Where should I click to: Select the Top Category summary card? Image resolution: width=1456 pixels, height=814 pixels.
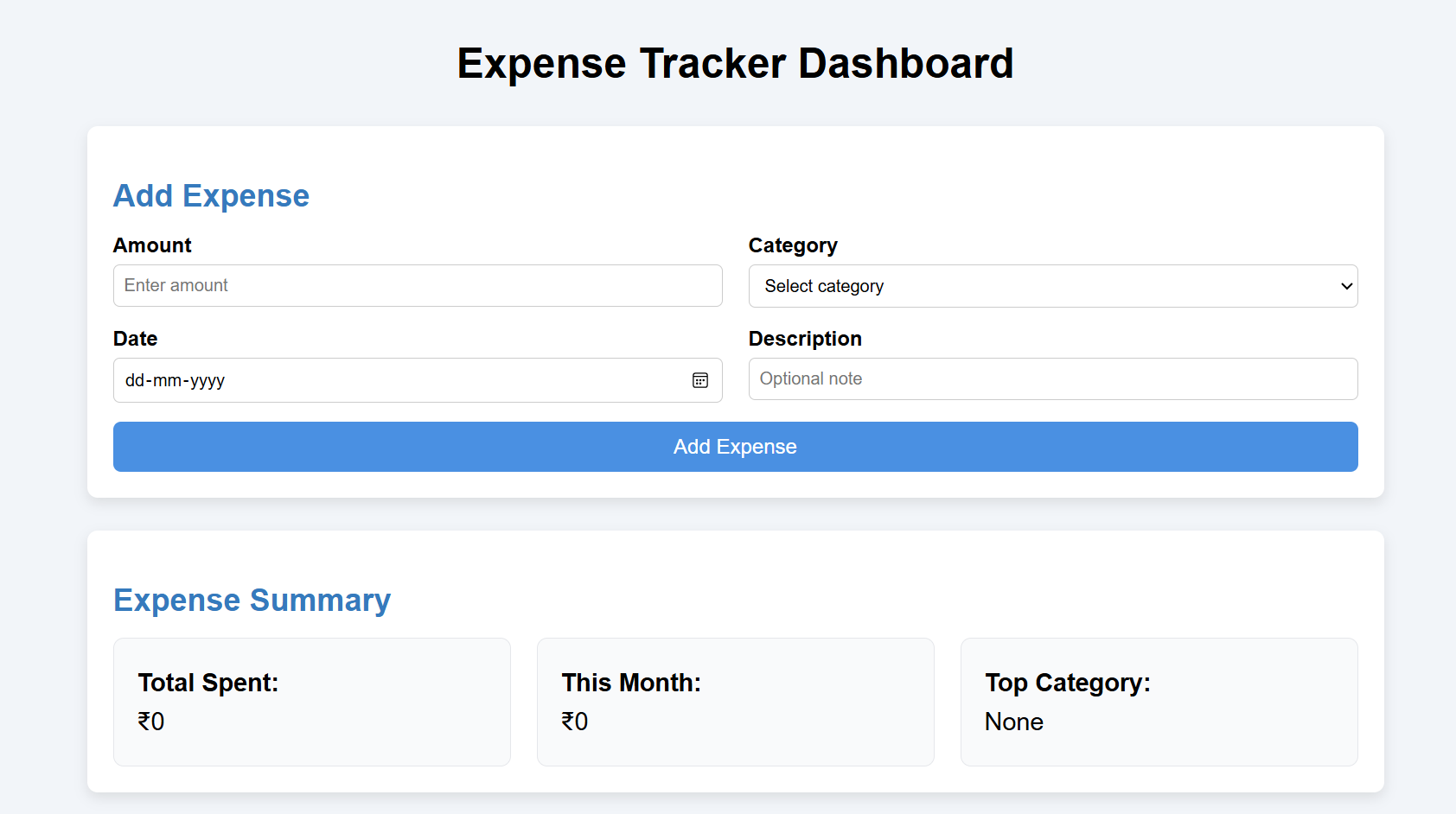click(1159, 702)
